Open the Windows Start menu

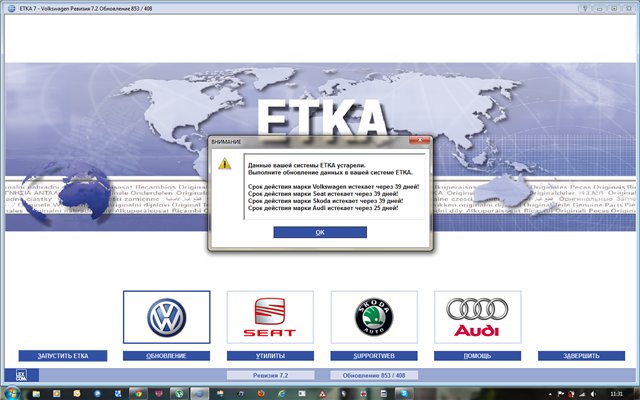(x=11, y=393)
